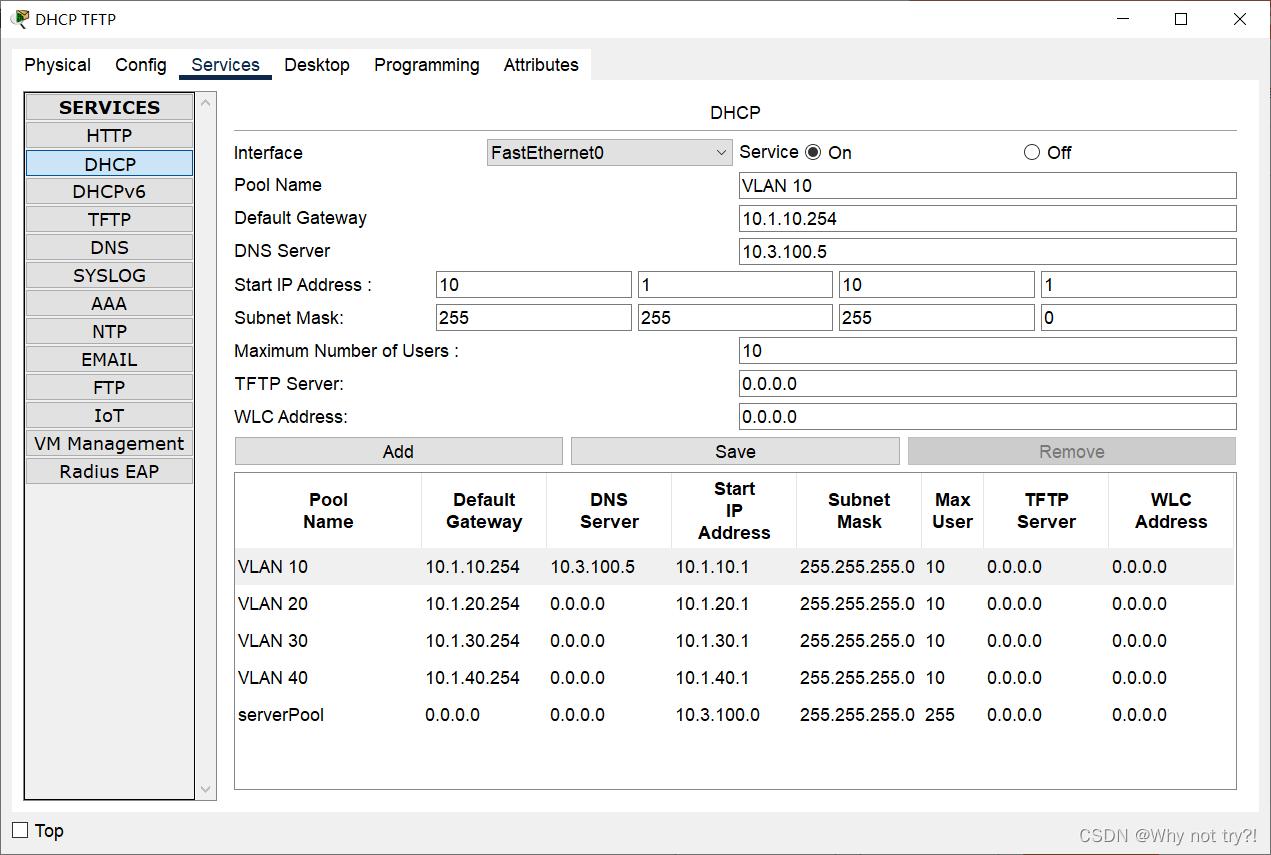
Task: Select the serverPool row
Action: (734, 715)
